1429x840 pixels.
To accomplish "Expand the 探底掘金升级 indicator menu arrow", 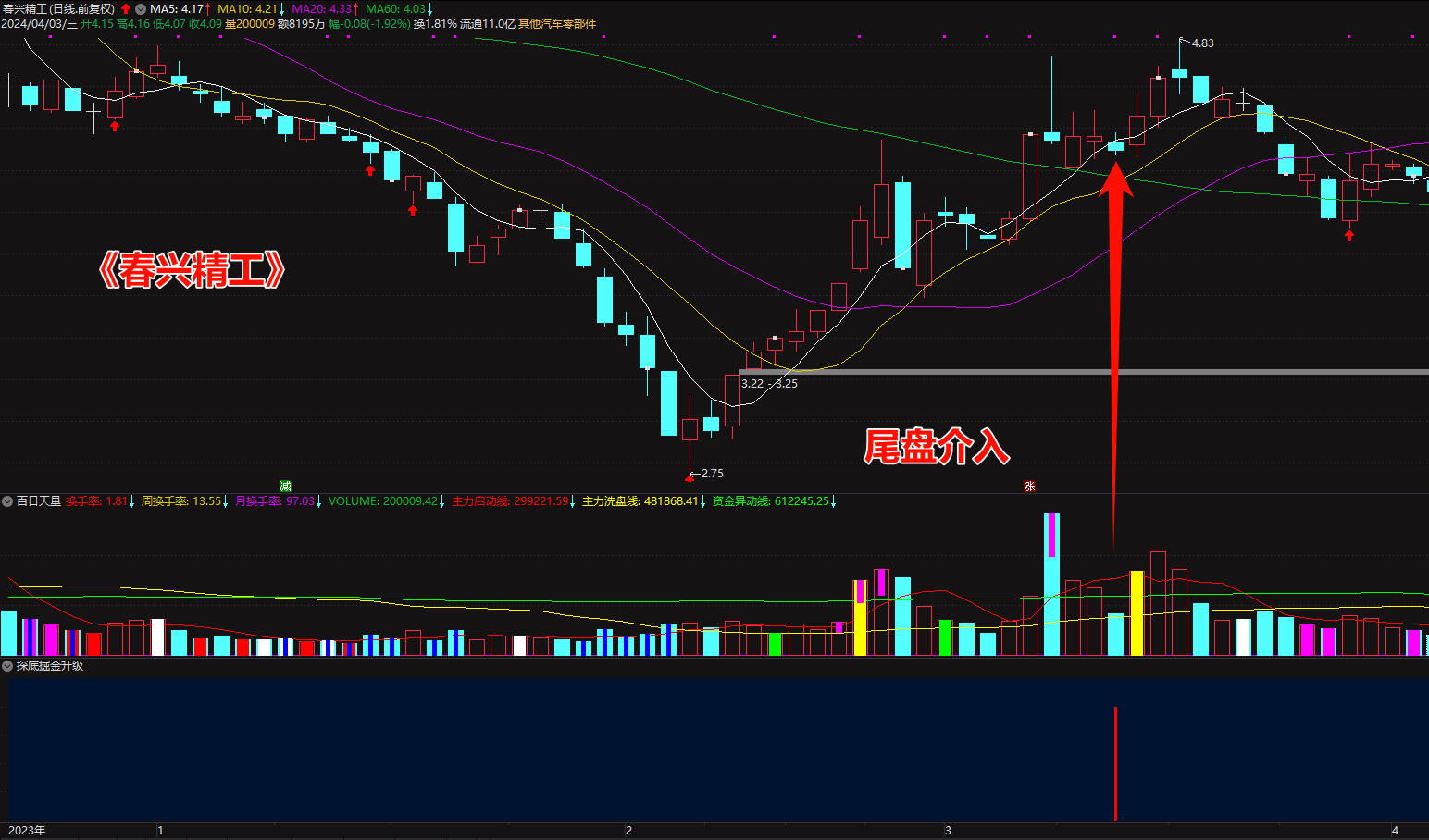I will [x=7, y=665].
